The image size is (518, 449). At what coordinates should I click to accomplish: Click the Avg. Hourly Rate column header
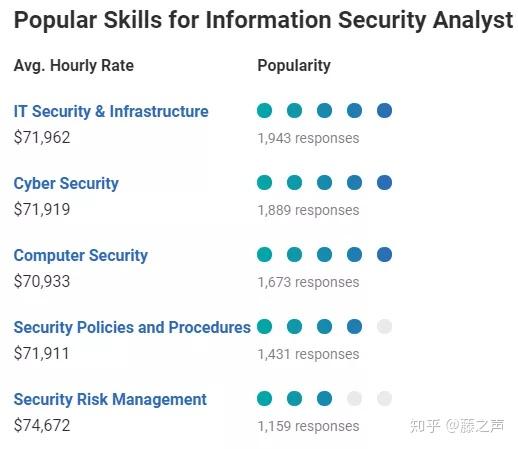(74, 66)
